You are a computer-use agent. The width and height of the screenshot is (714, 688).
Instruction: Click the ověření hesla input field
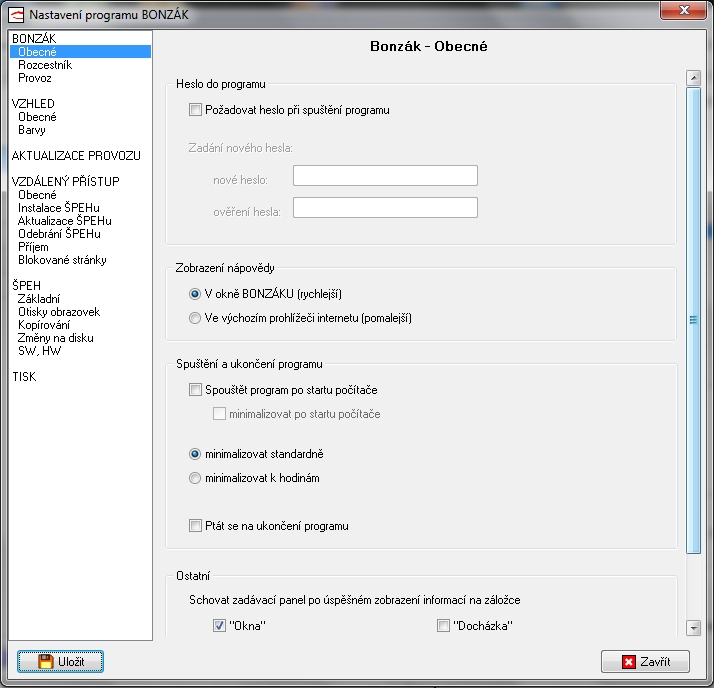point(385,208)
